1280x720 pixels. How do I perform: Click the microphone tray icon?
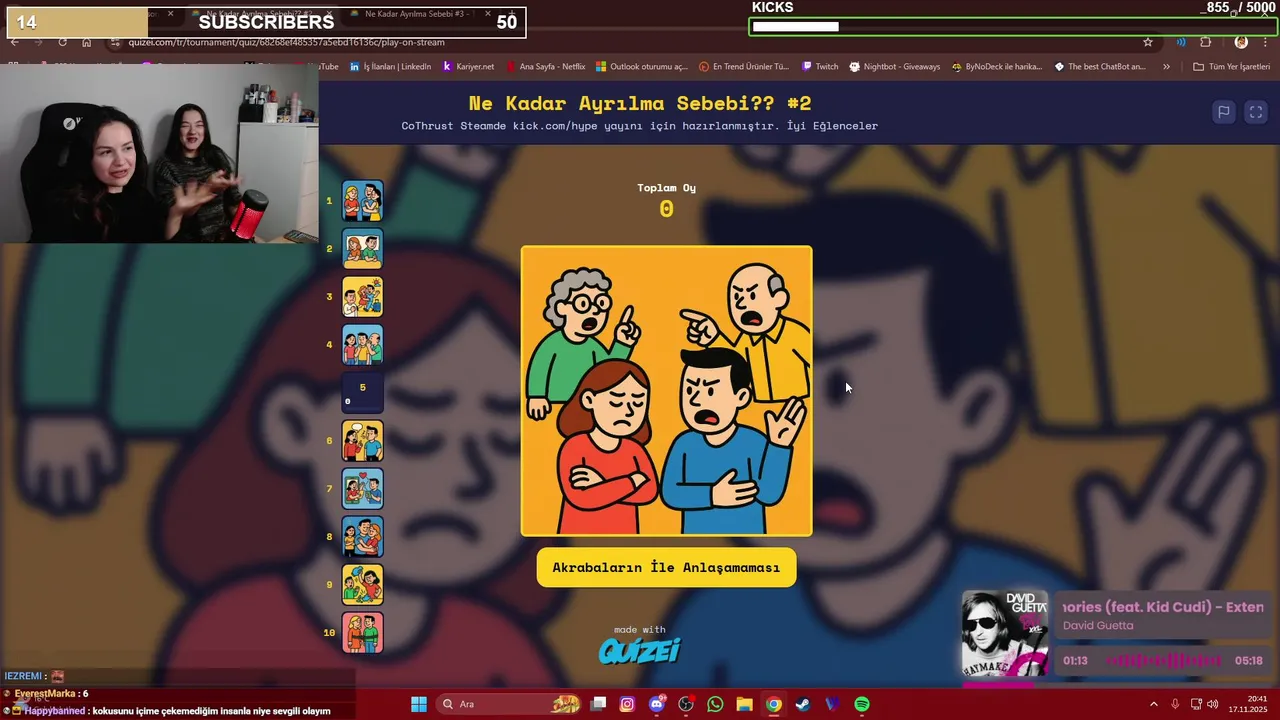pyautogui.click(x=1175, y=704)
